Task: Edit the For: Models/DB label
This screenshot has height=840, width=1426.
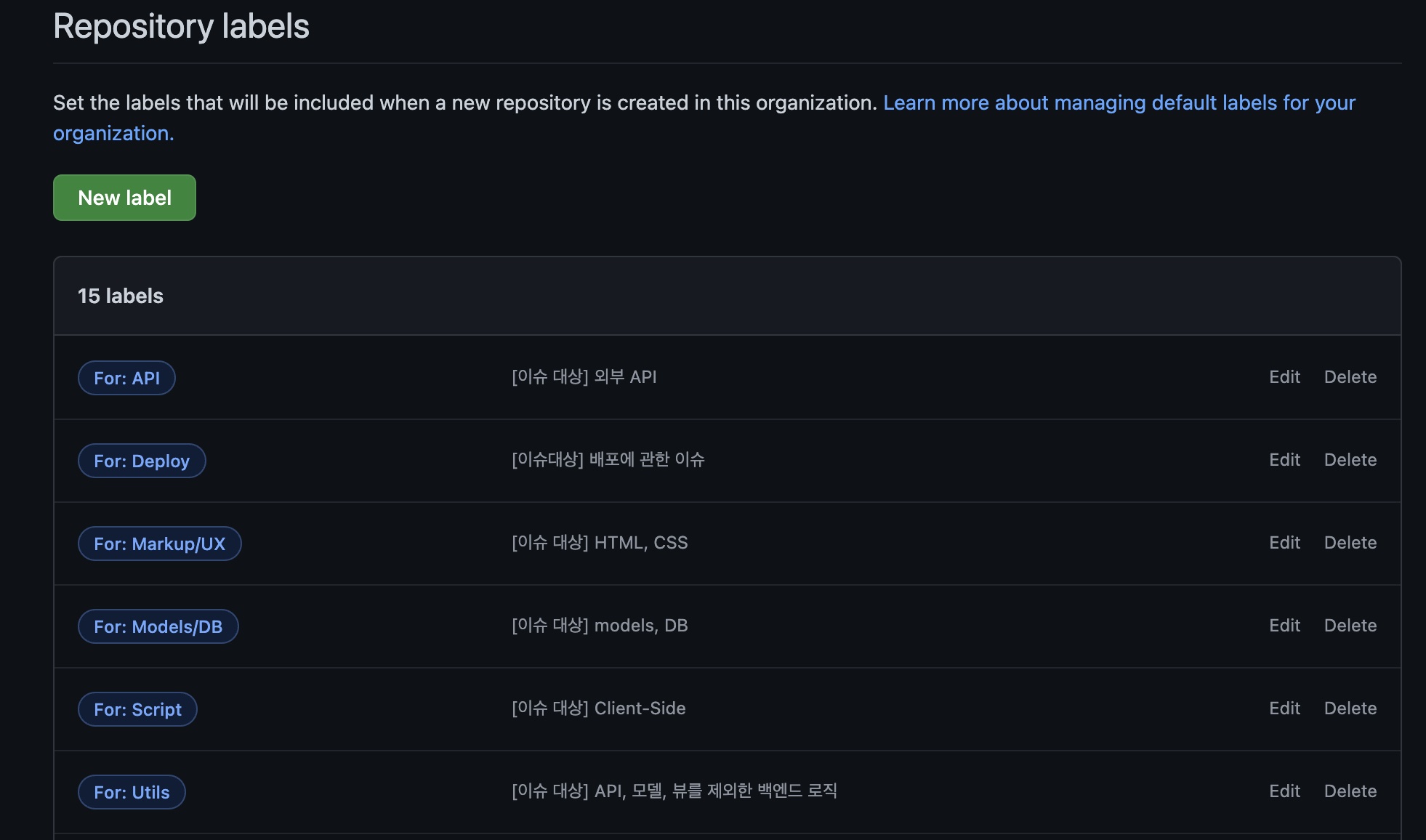Action: 1284,626
